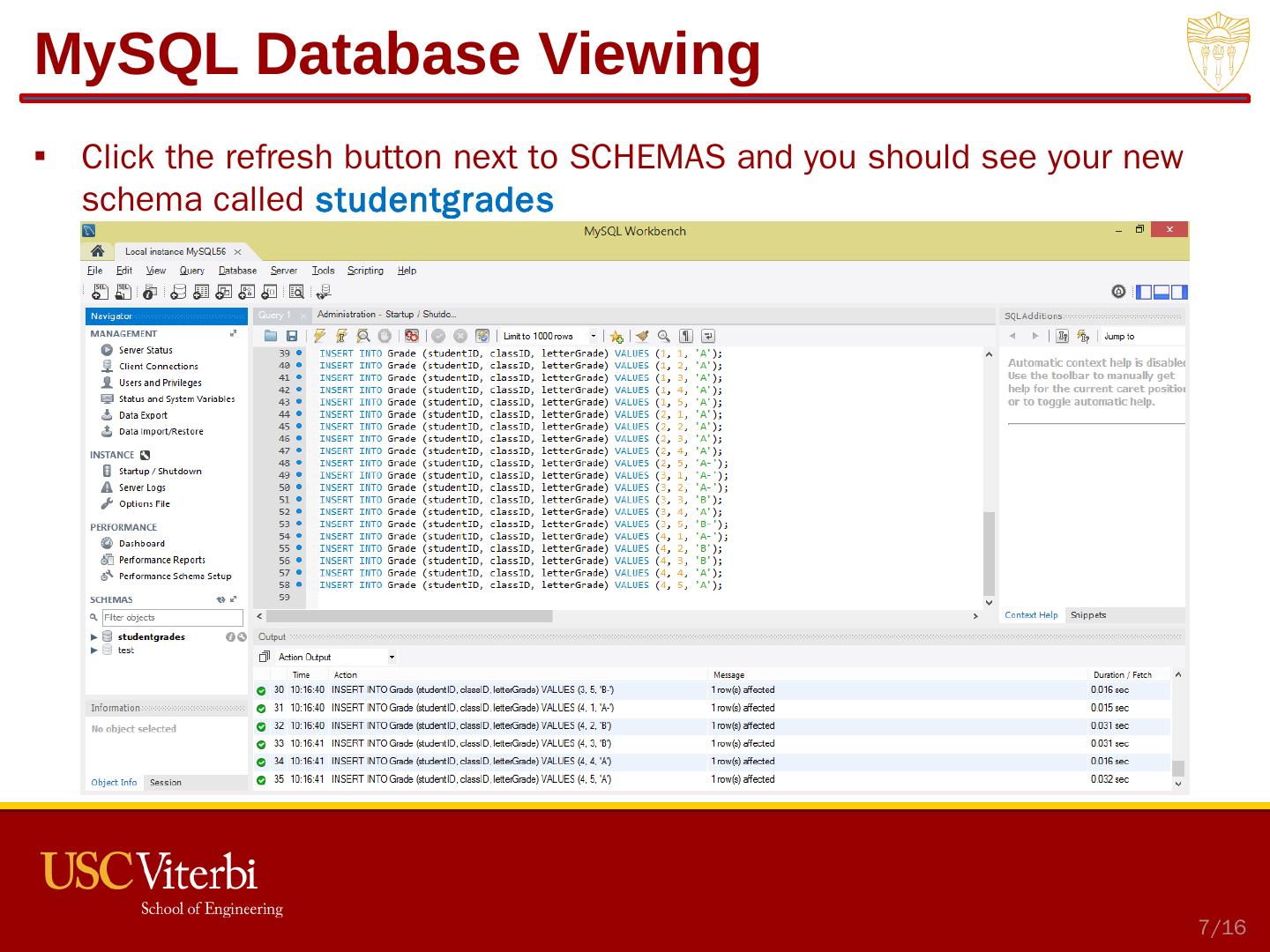
Task: Toggle auto-commit mode button
Action: click(x=482, y=336)
